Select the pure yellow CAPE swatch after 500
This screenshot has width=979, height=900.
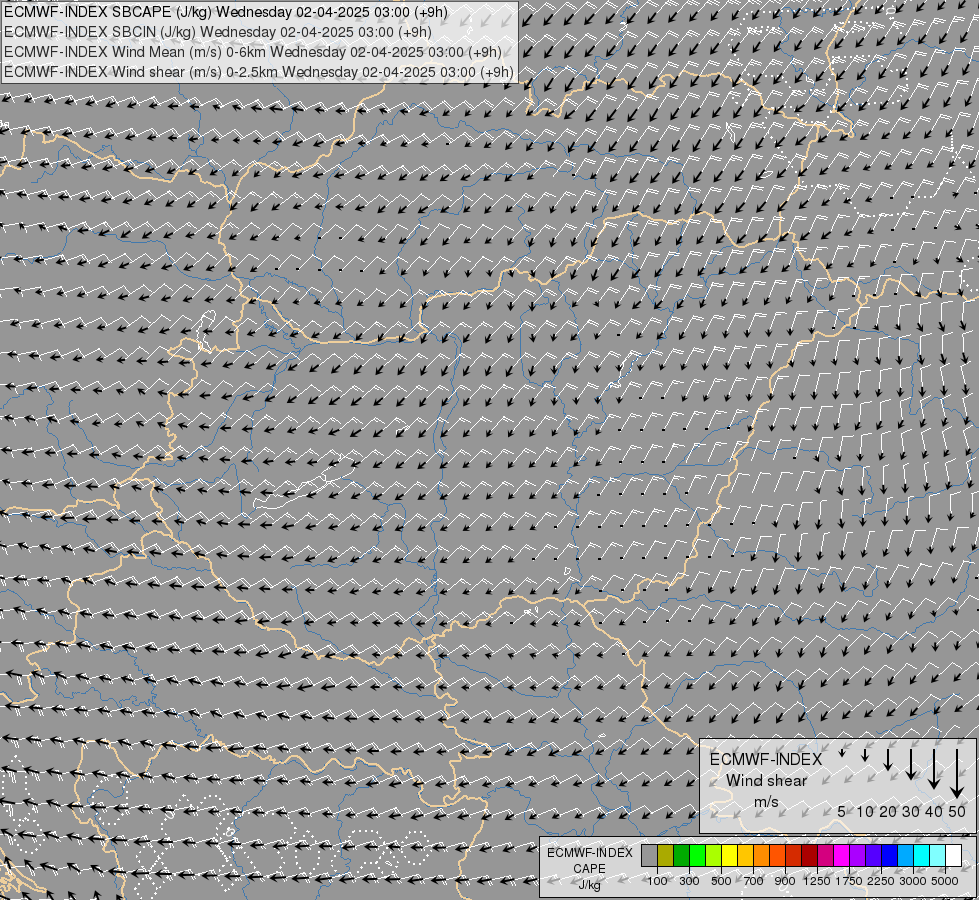point(729,855)
